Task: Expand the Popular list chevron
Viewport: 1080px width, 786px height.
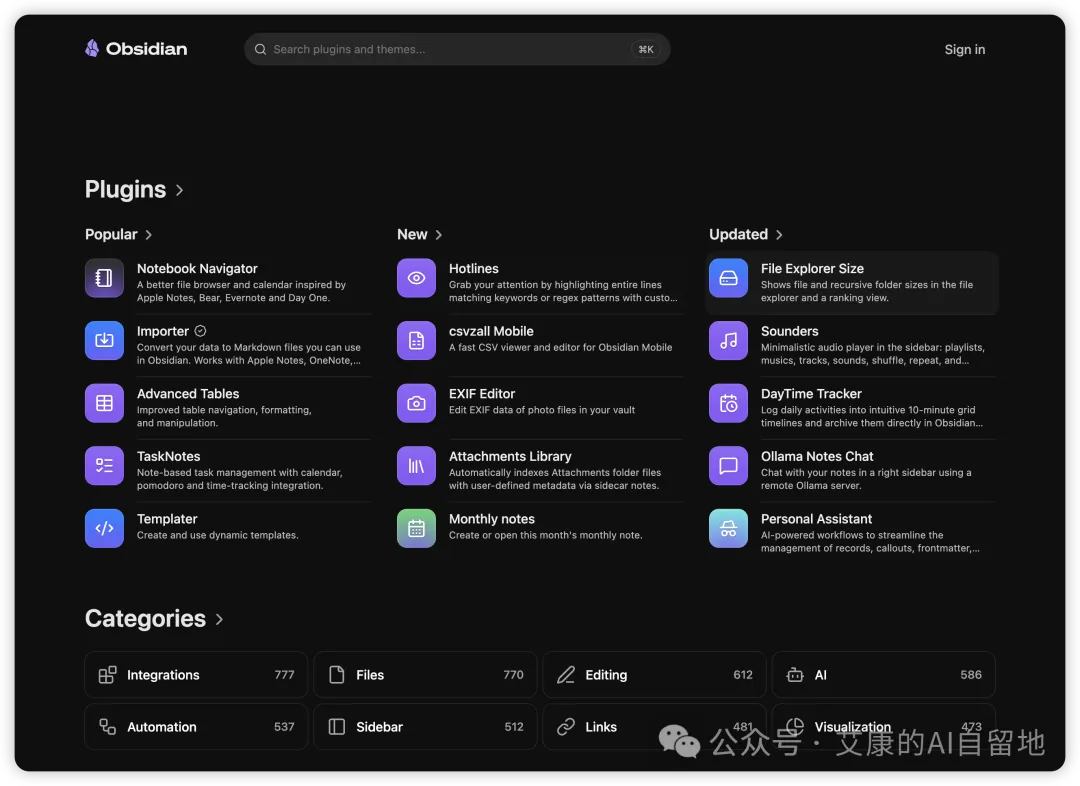Action: click(x=149, y=235)
